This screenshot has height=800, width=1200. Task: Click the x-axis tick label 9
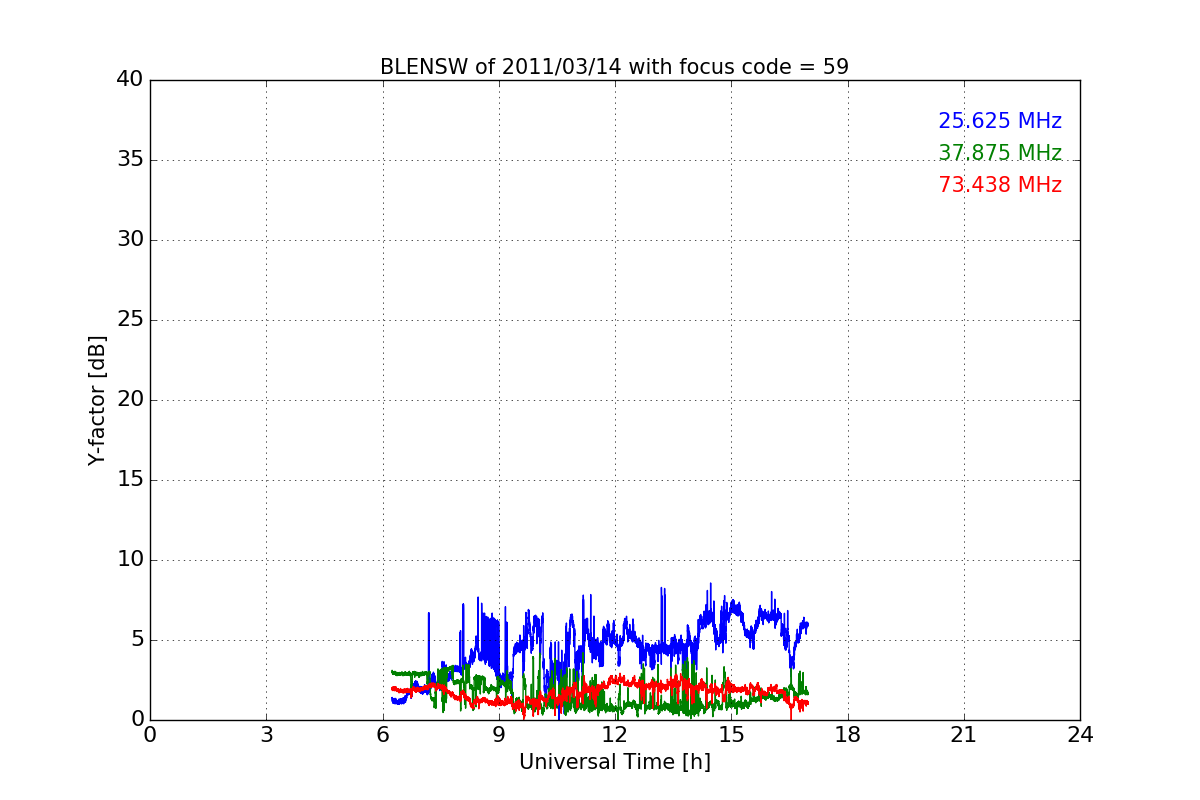pyautogui.click(x=499, y=735)
